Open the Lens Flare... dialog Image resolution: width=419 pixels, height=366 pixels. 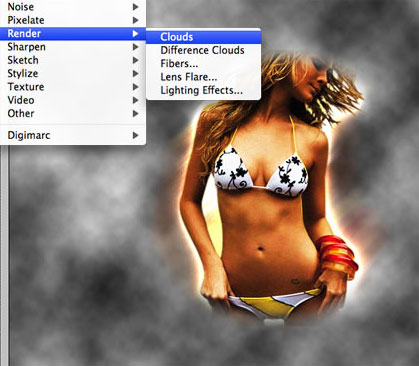coord(203,77)
